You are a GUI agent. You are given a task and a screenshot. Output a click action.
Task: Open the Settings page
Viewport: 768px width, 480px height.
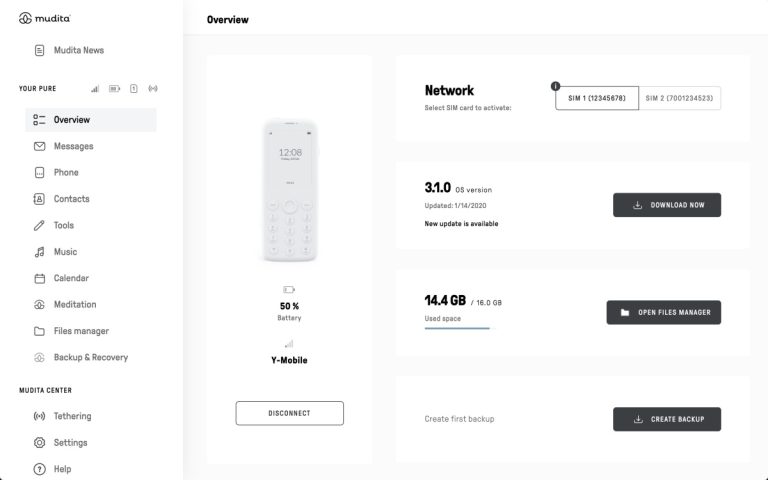[x=70, y=443]
